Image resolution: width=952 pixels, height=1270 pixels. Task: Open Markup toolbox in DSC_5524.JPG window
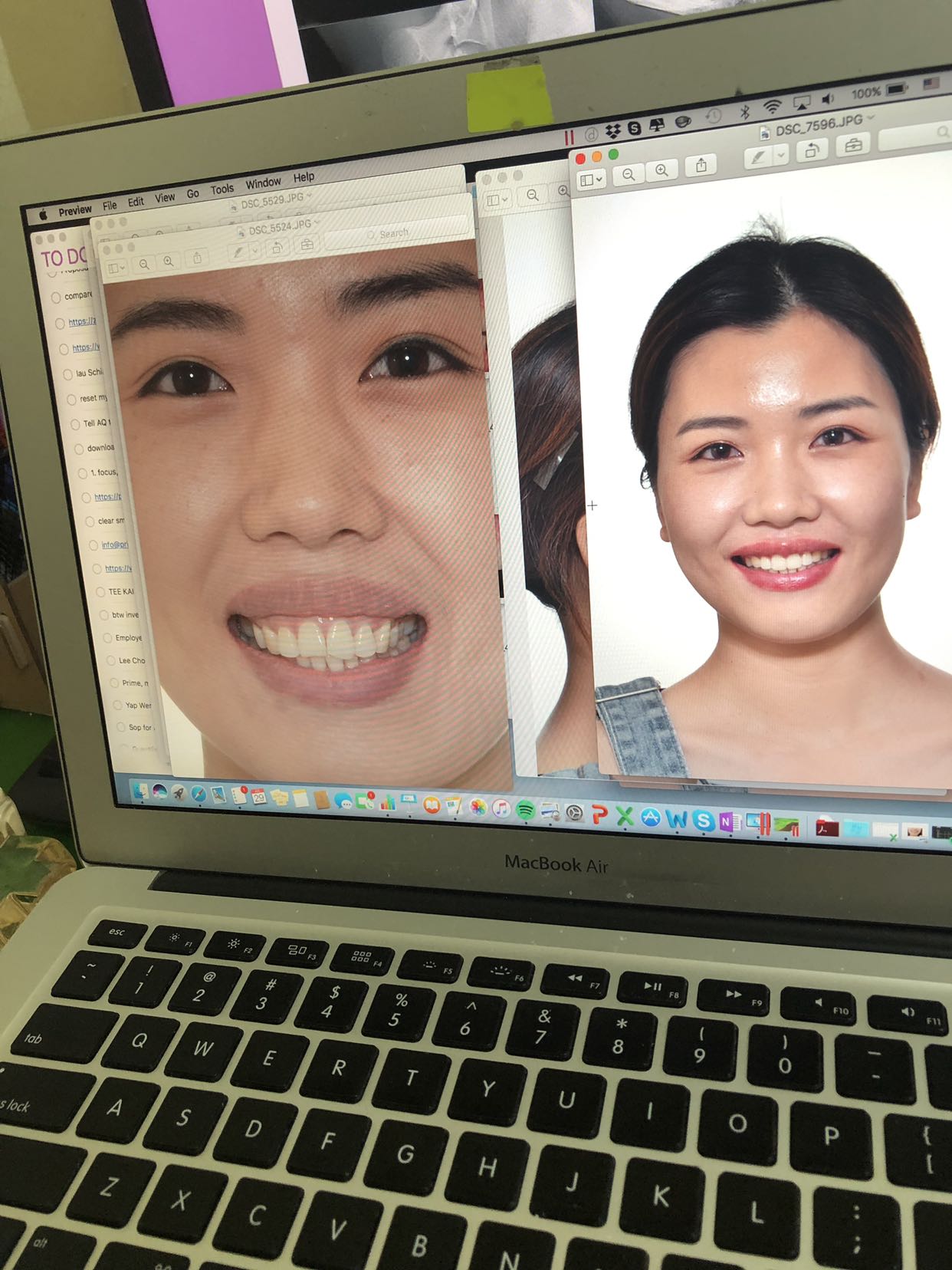(x=307, y=244)
